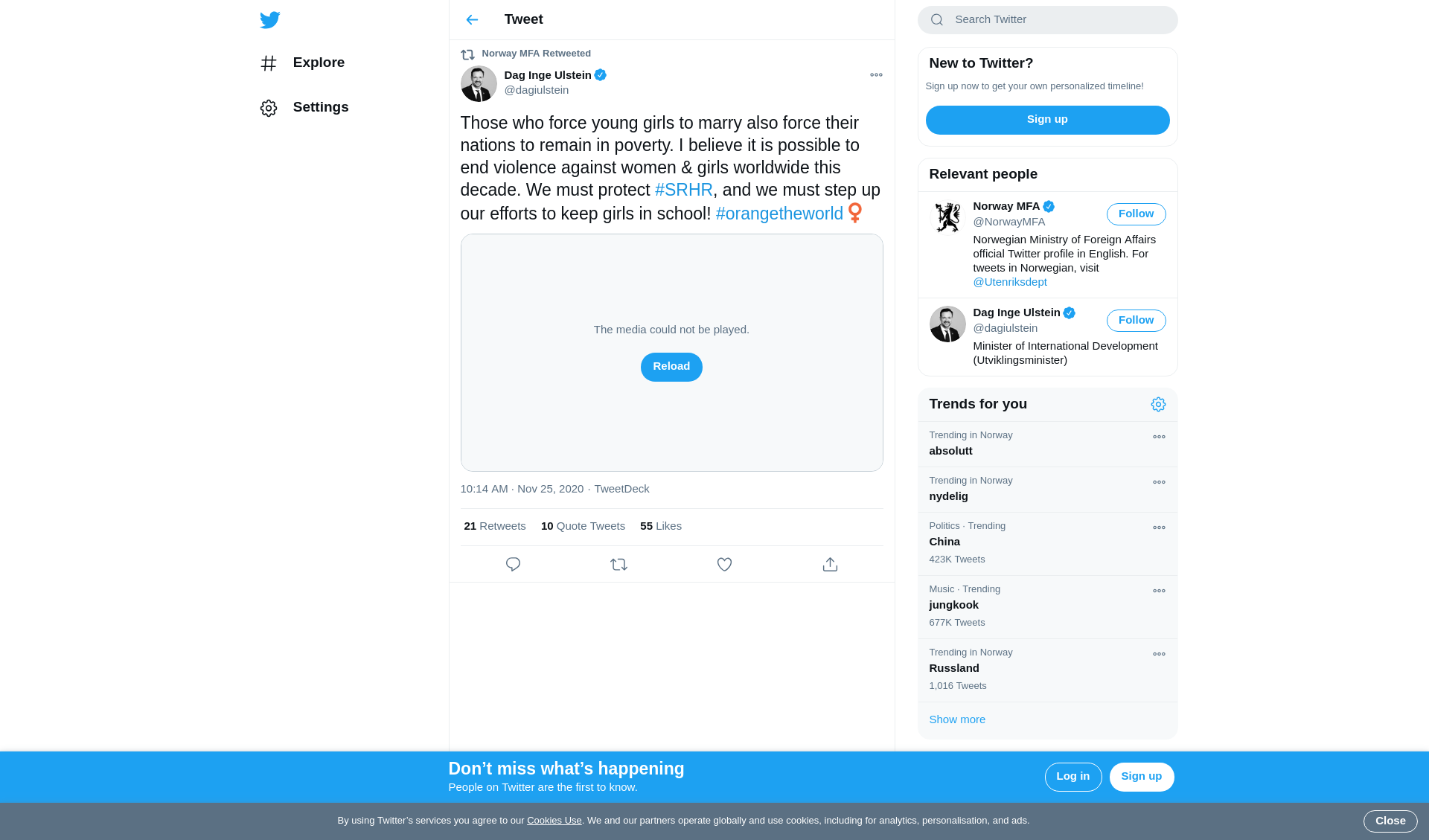1429x840 pixels.
Task: Reload the unplayable media
Action: (671, 367)
